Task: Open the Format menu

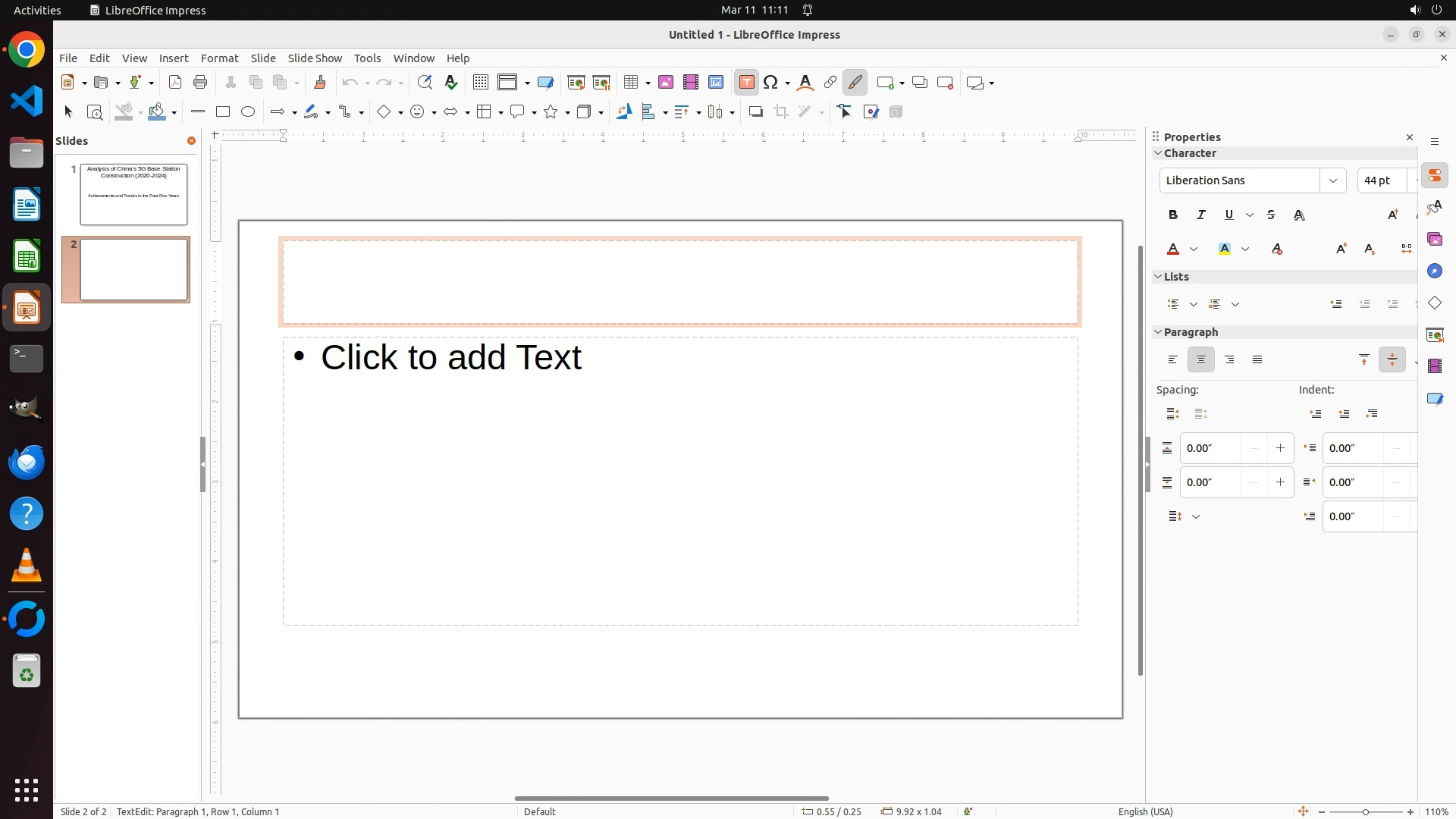Action: (219, 58)
